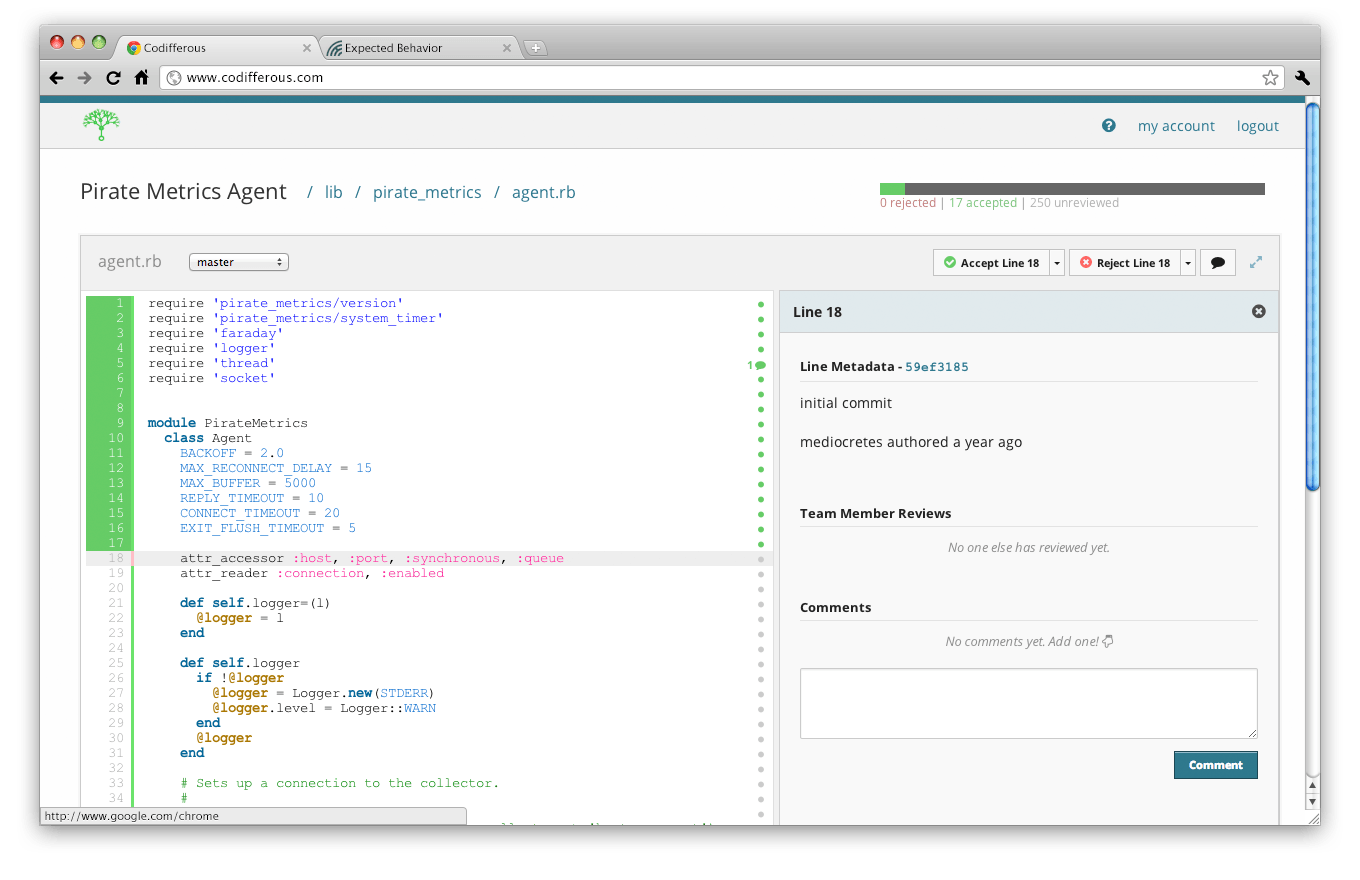
Task: Click the '250 unreviewed' status text
Action: point(1074,203)
